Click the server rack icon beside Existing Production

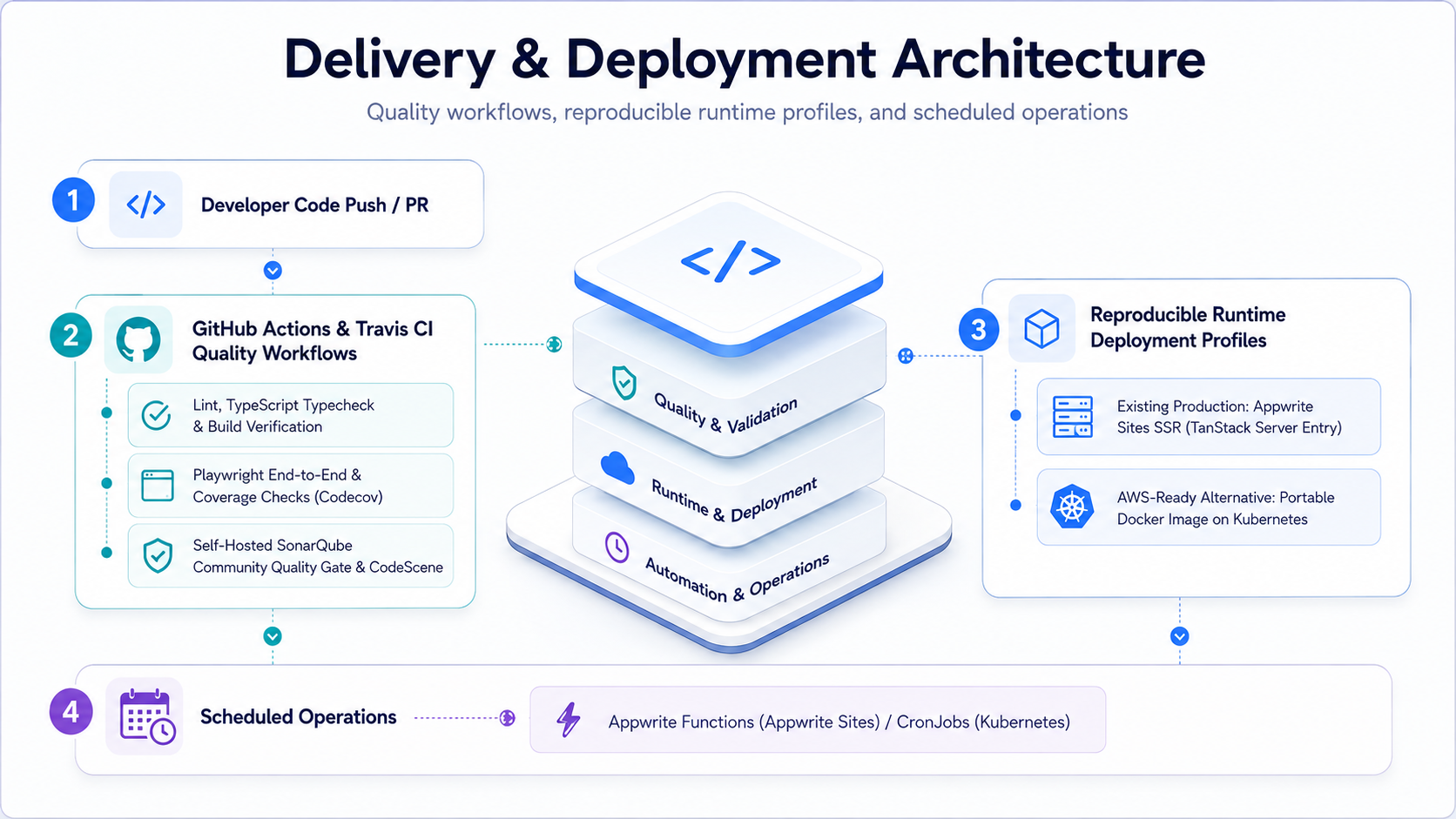tap(1073, 417)
